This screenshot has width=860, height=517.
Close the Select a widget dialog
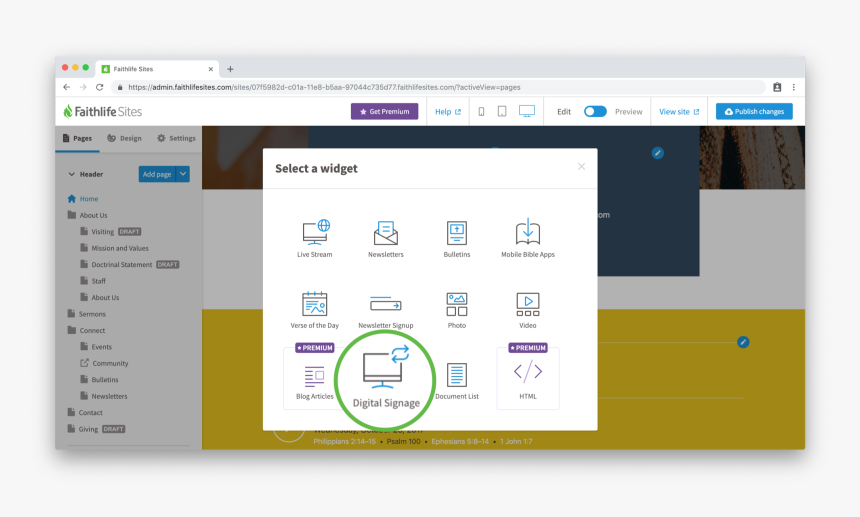[x=581, y=167]
